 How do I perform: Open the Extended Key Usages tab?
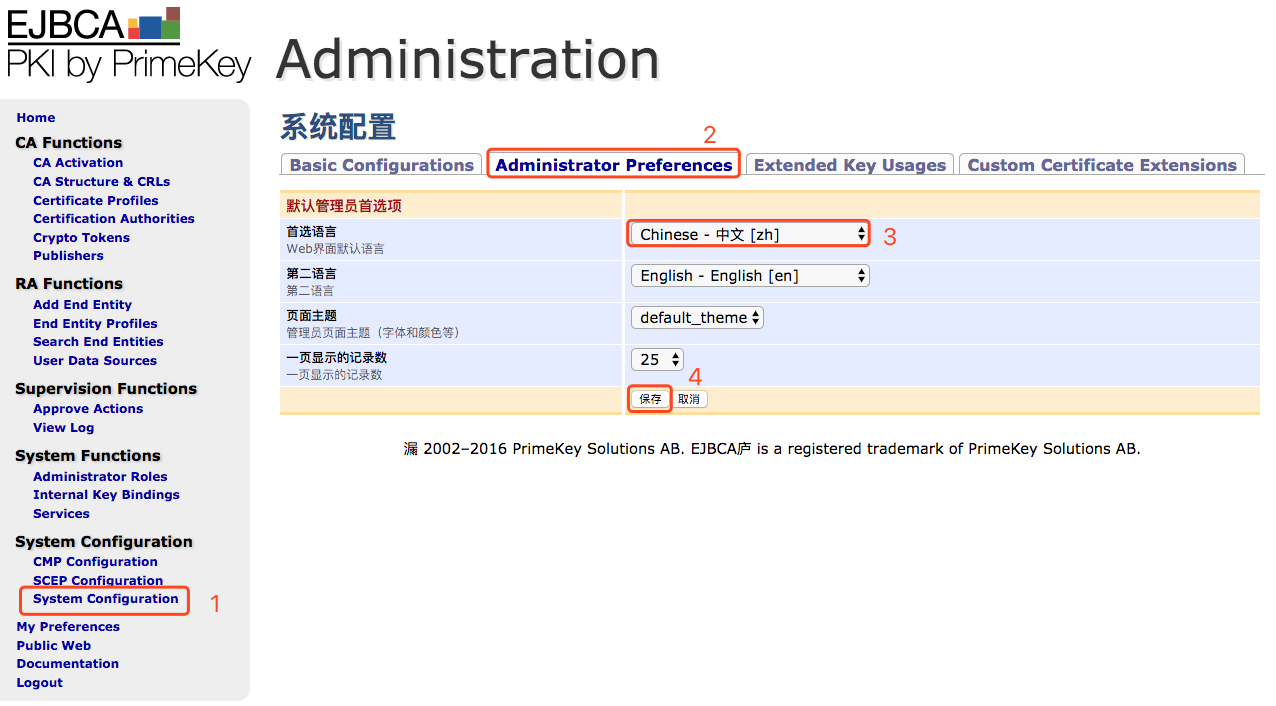coord(849,165)
